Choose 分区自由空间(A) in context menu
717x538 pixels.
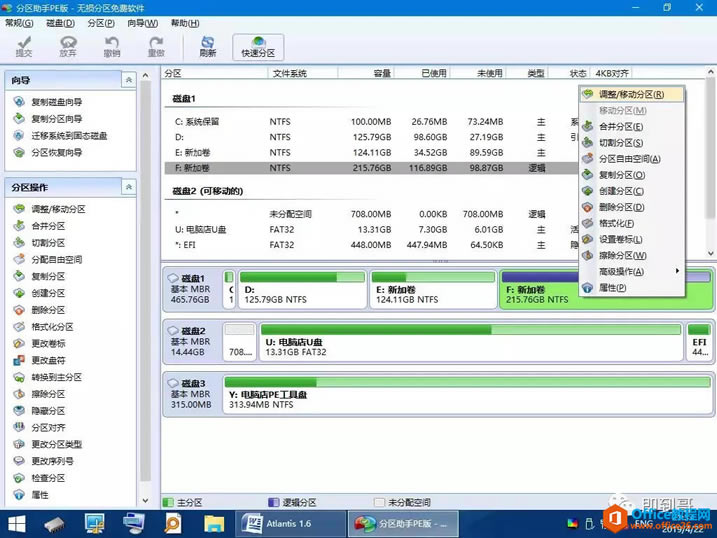click(632, 159)
